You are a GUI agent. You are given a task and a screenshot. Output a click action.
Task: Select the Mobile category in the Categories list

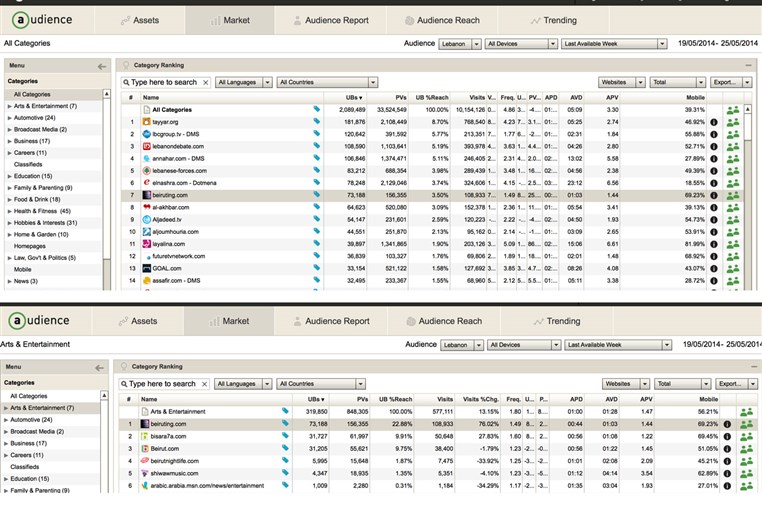[22, 269]
